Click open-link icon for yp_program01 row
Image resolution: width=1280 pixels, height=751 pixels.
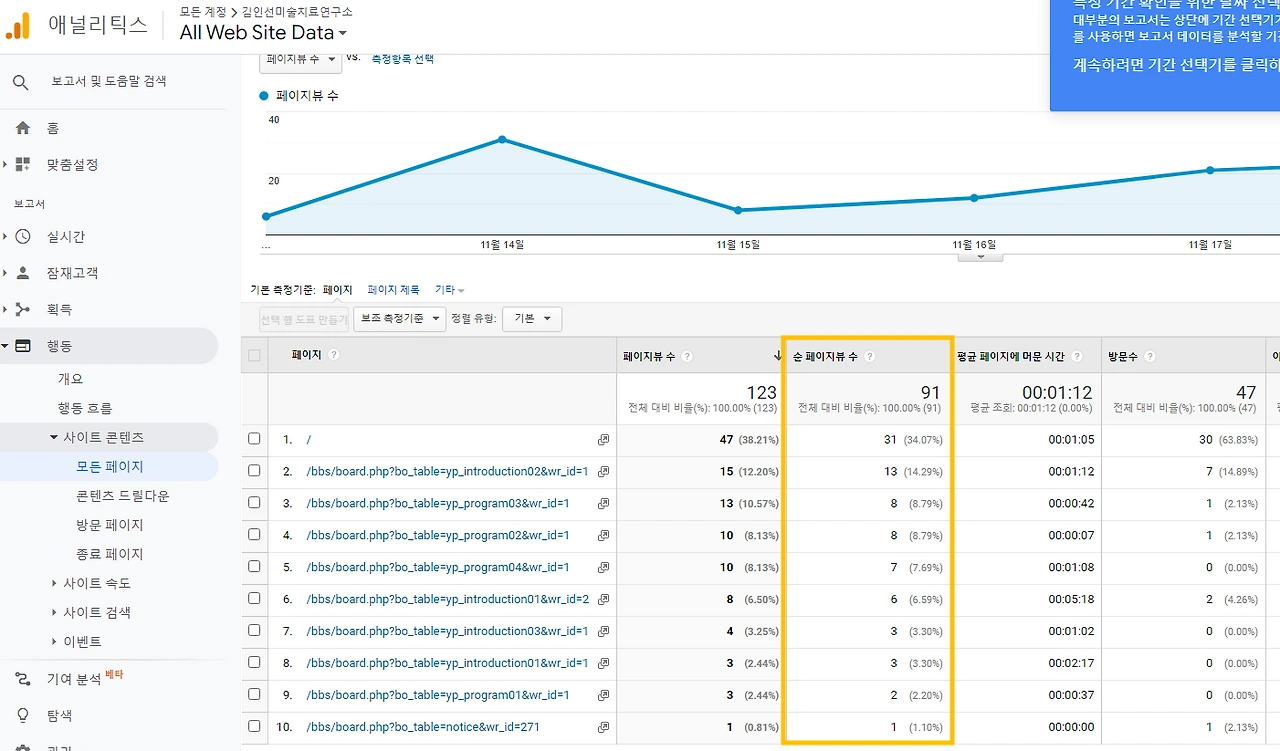(x=603, y=695)
